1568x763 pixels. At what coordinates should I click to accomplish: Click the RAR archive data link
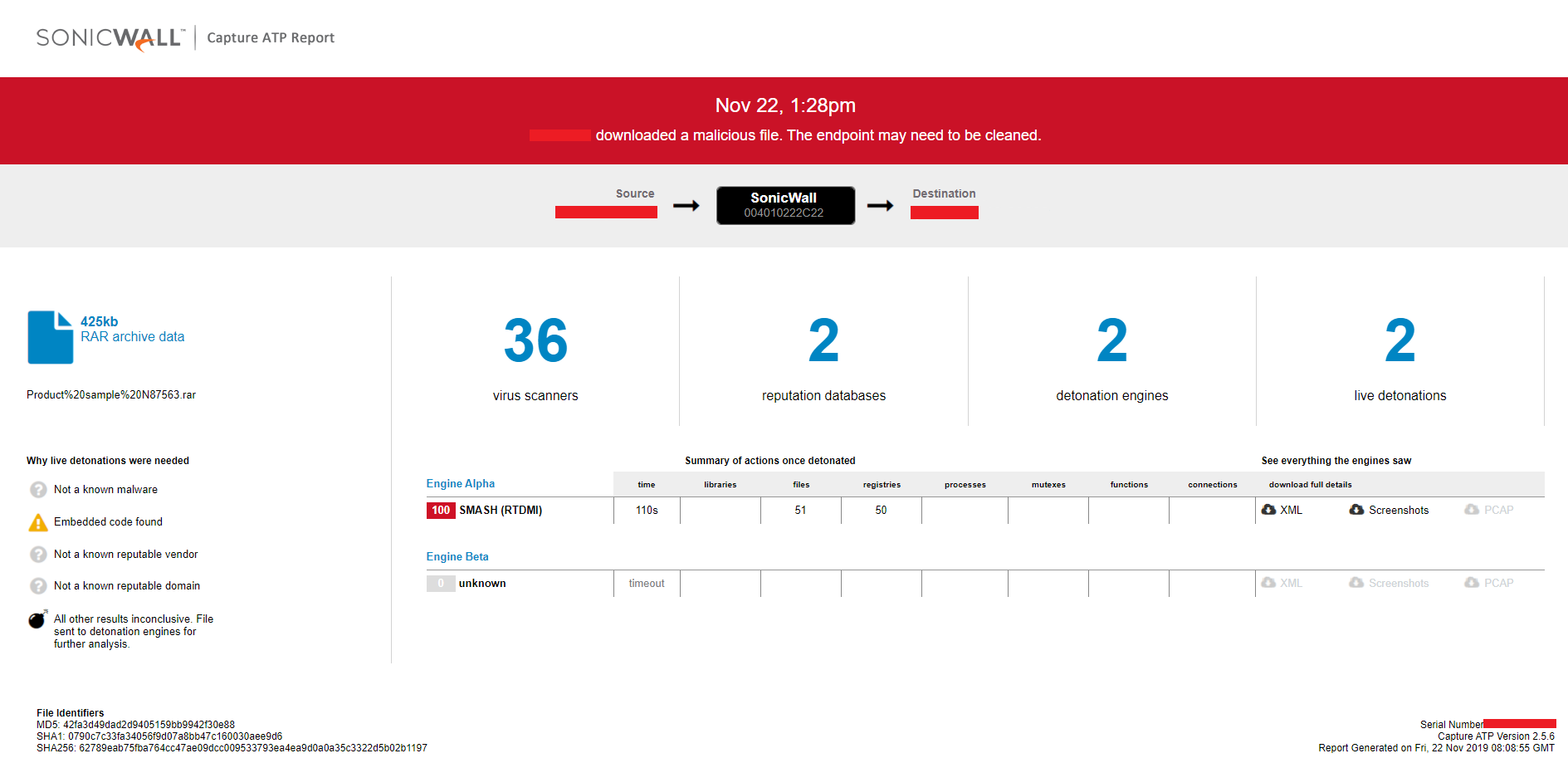133,337
